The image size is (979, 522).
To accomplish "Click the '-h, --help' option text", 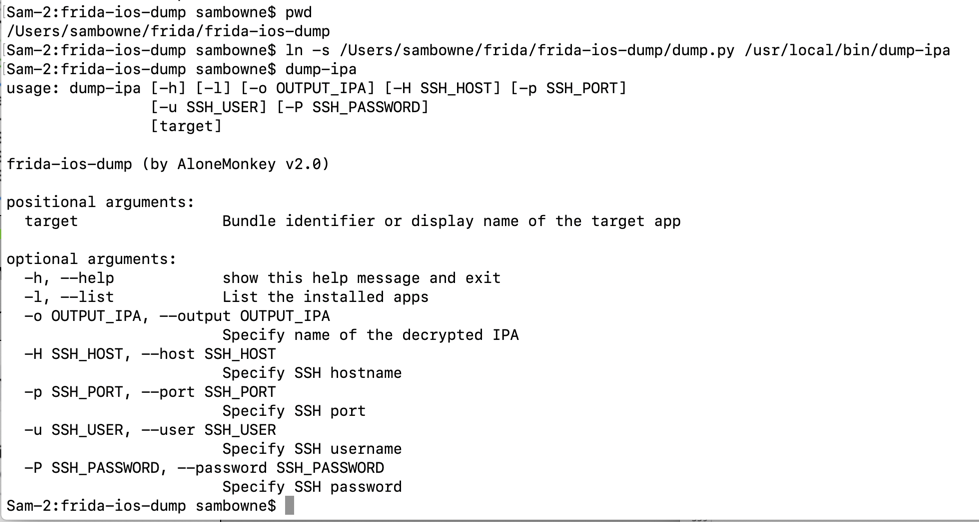I will pyautogui.click(x=69, y=278).
